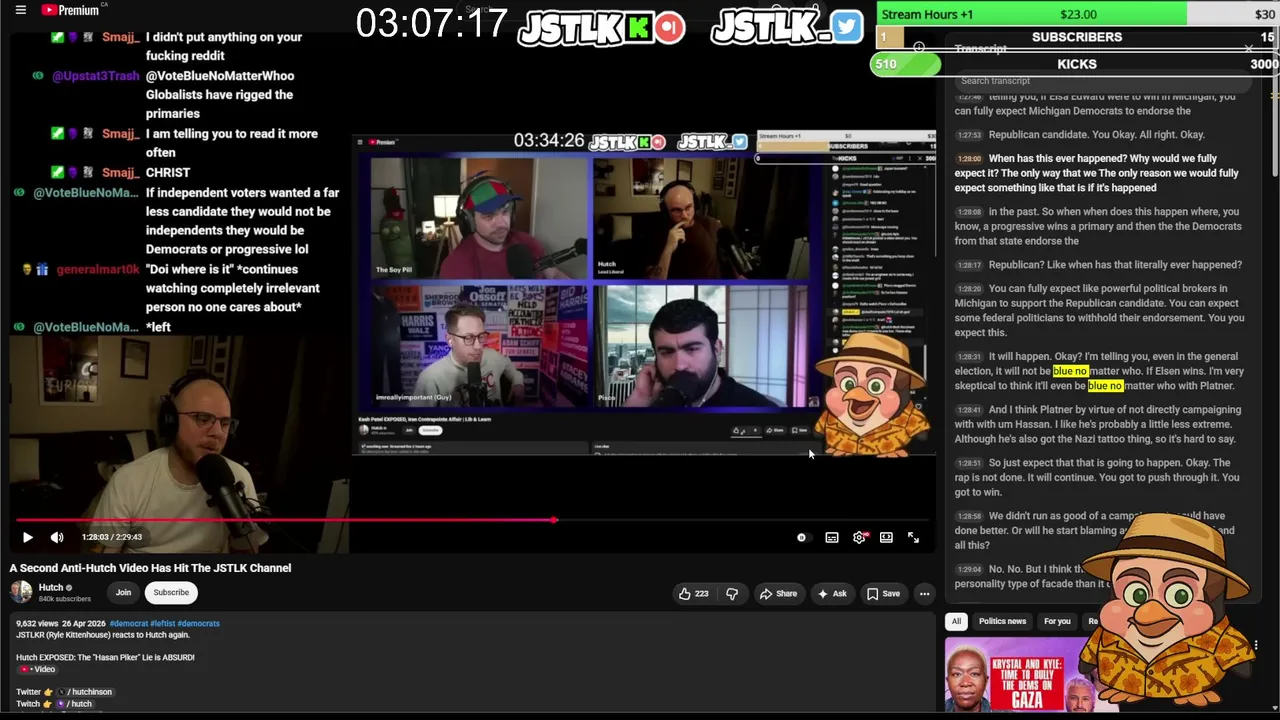Open the #democrat hashtag
Screen dimensions: 1280x720
(x=128, y=623)
